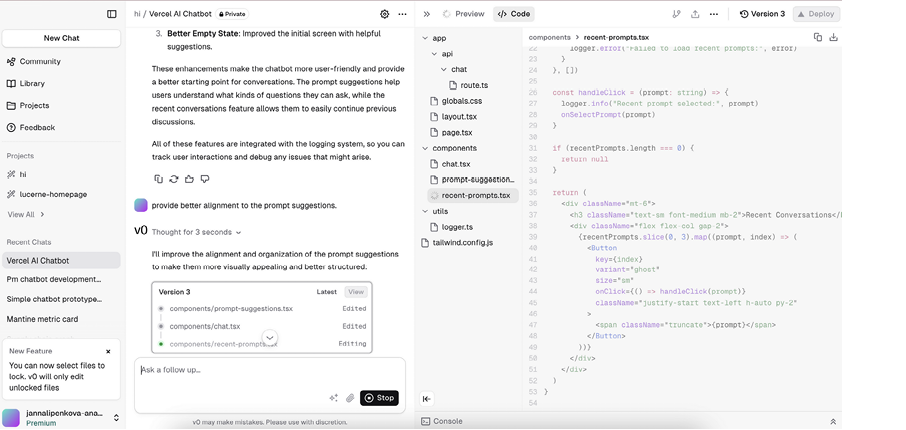The image size is (906, 430).
Task: Collapse the chat folder in tree
Action: [454, 69]
